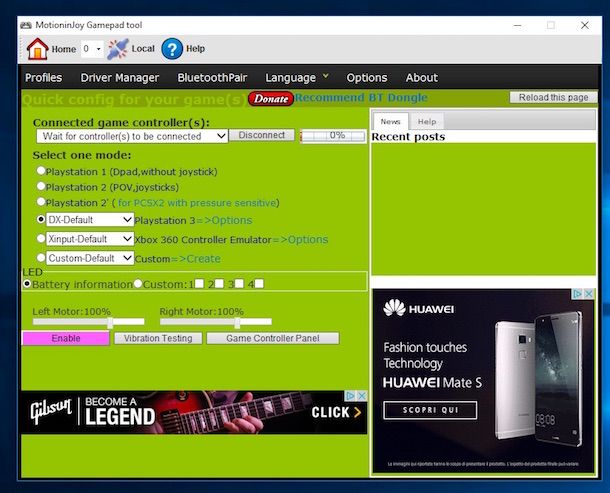Check LED custom box 3
Image resolution: width=610 pixels, height=493 pixels.
239,283
